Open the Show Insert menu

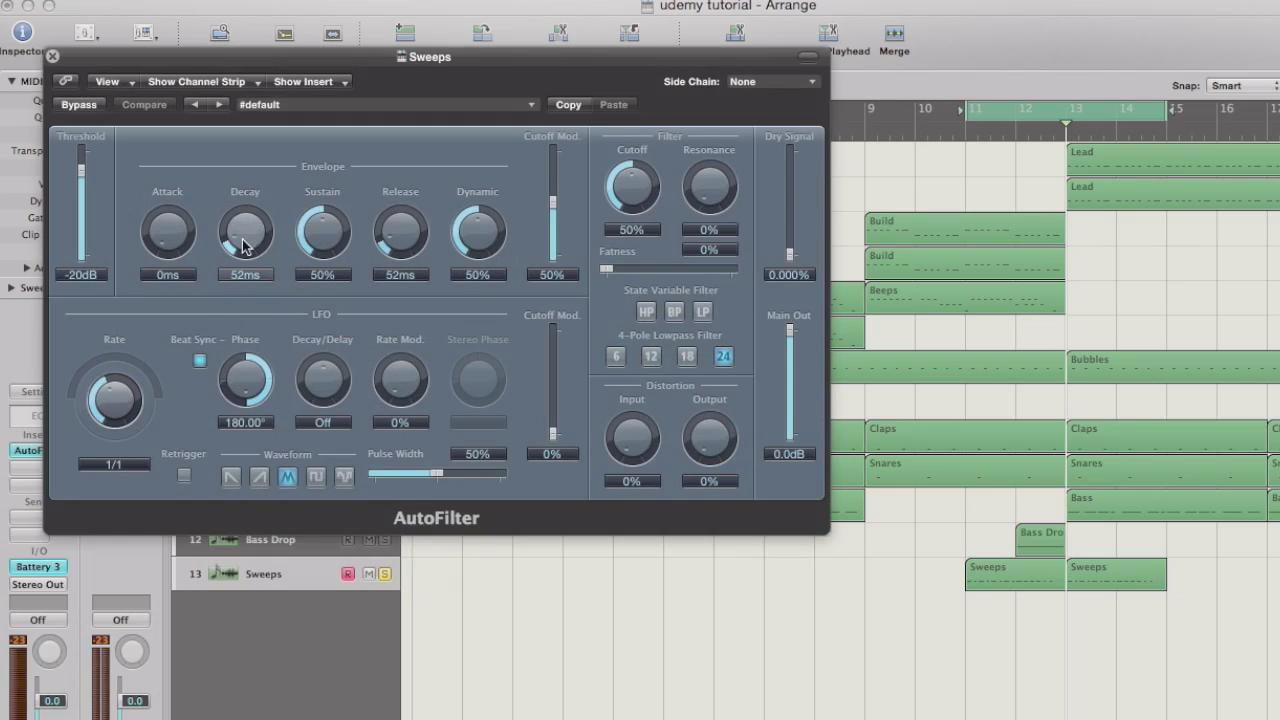coord(303,81)
